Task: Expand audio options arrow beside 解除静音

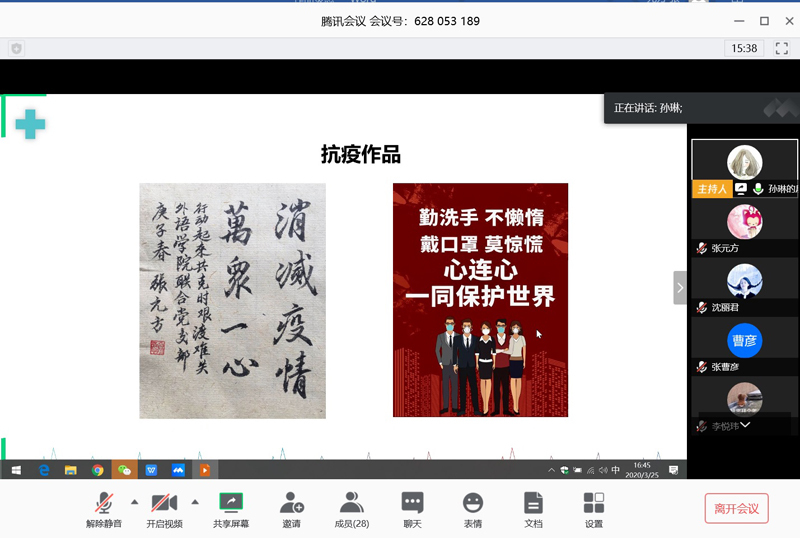Action: [134, 502]
